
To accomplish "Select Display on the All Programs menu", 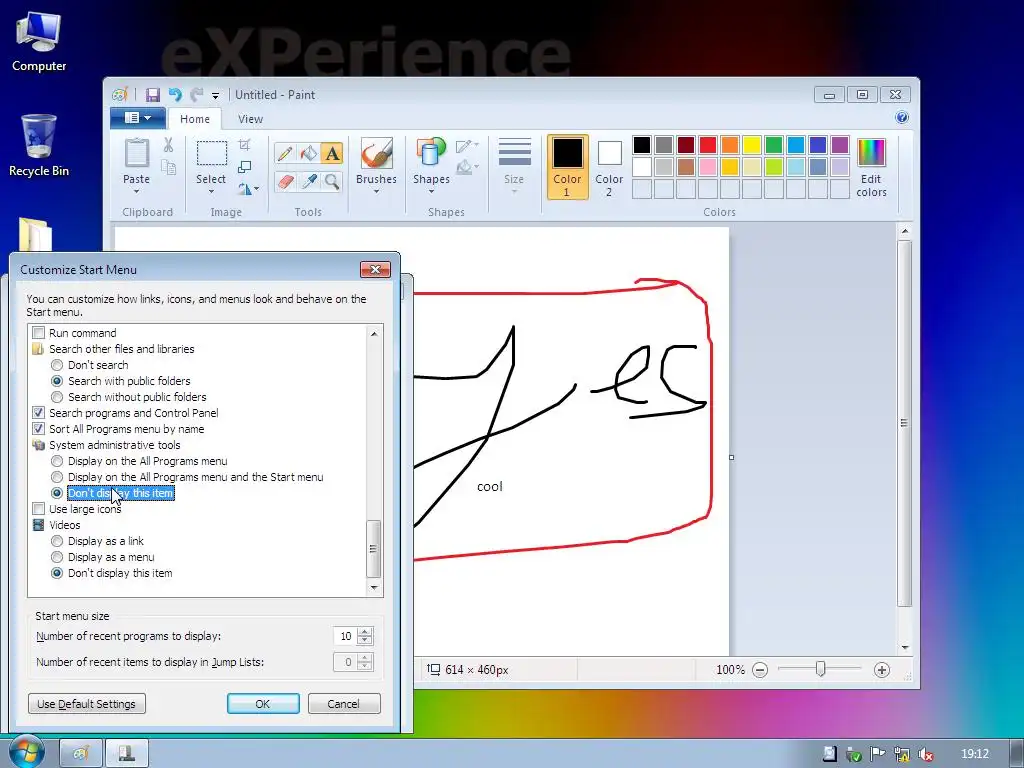I will [x=57, y=461].
